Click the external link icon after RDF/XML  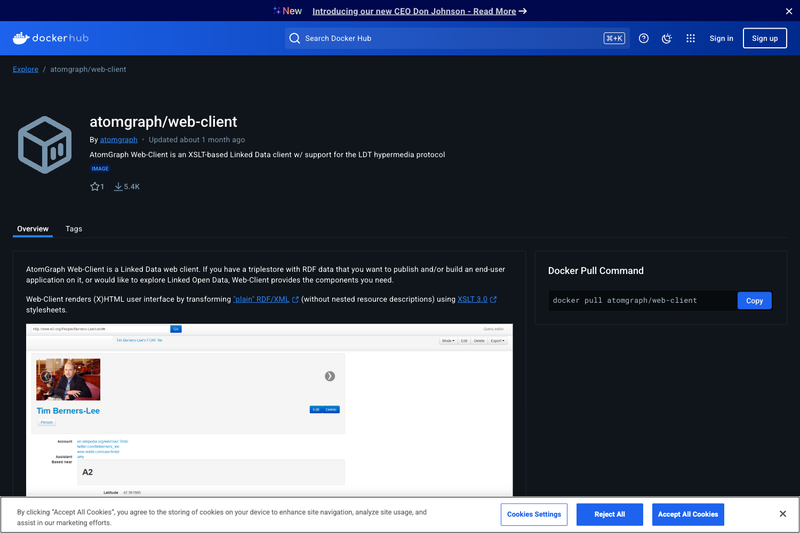point(295,300)
